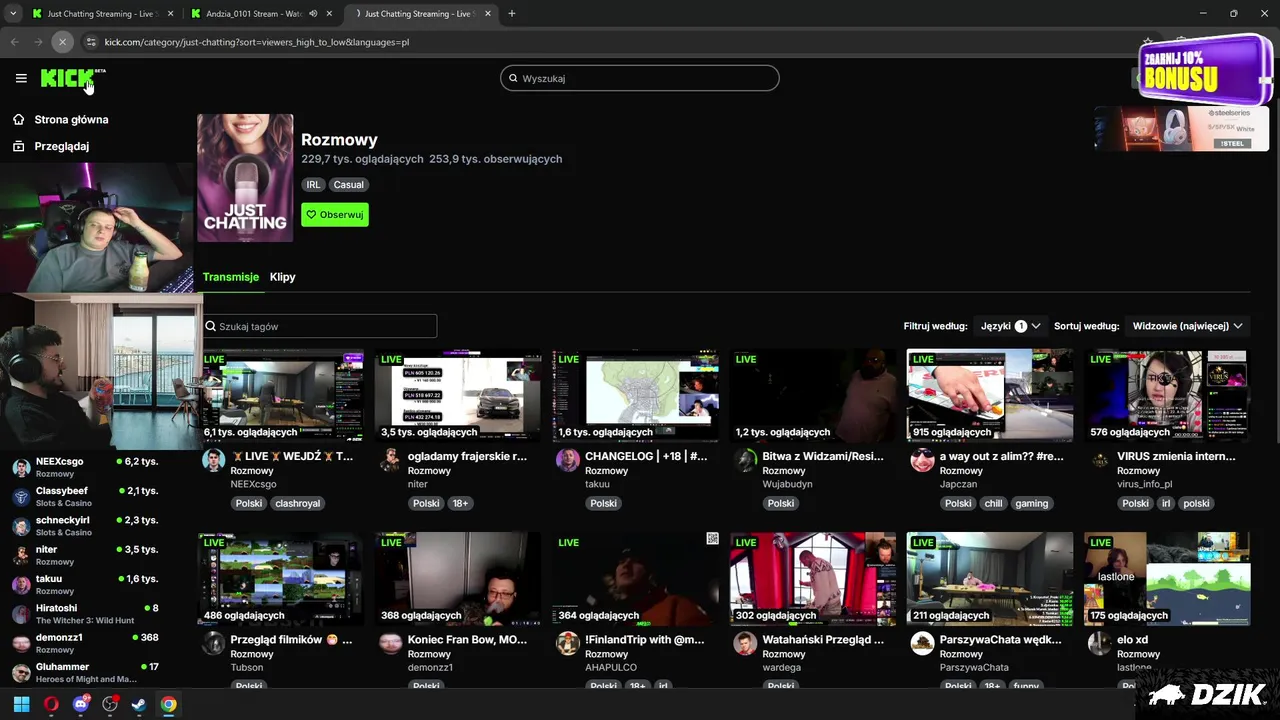The height and width of the screenshot is (720, 1280).
Task: Stop page loading in browser toolbar
Action: pos(62,42)
